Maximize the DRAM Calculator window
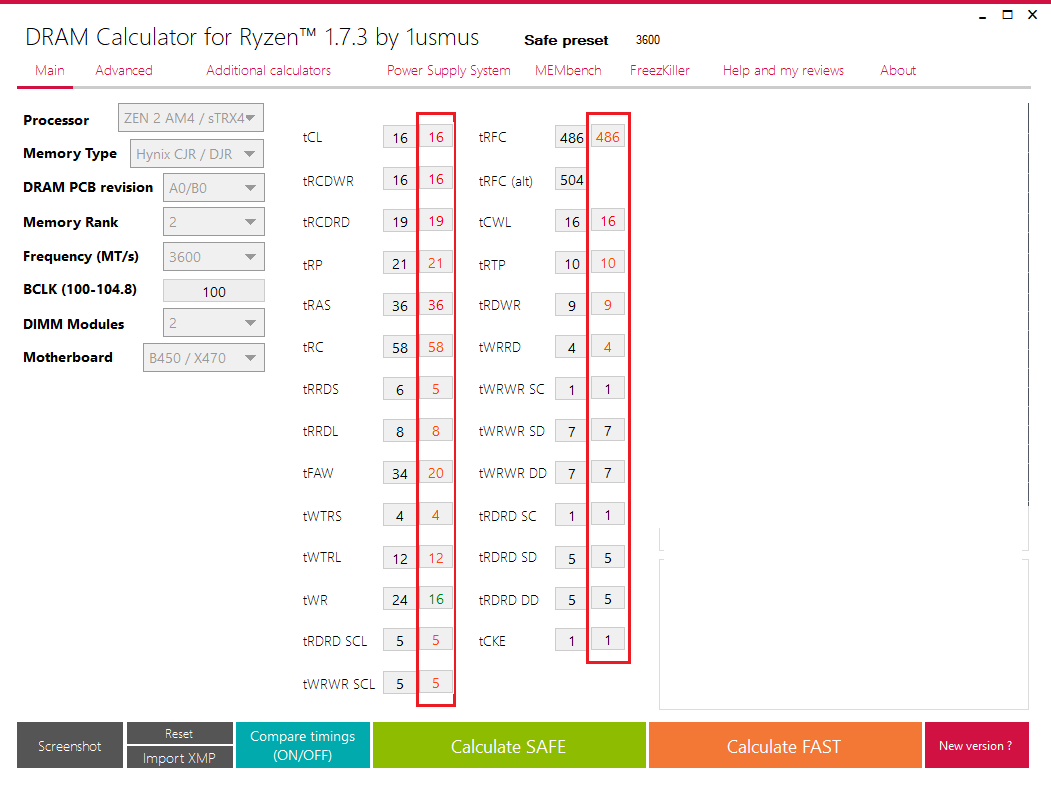Image resolution: width=1051 pixels, height=790 pixels. (x=1007, y=15)
